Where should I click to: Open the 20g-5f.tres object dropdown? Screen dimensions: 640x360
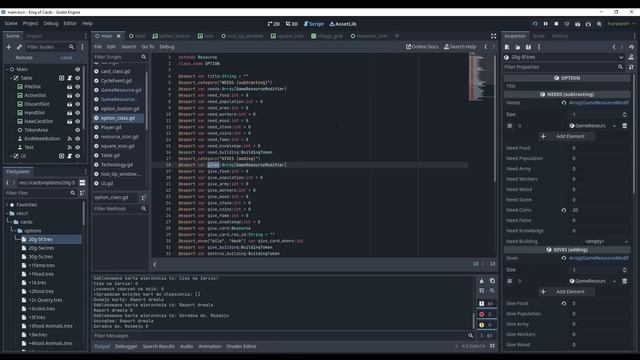pyautogui.click(x=621, y=58)
